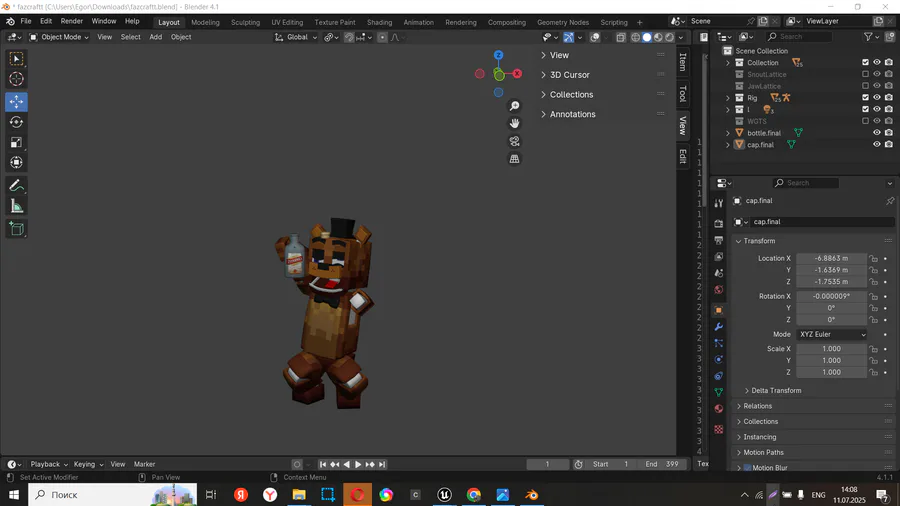900x506 pixels.
Task: Activate the Rotate tool
Action: [16, 122]
